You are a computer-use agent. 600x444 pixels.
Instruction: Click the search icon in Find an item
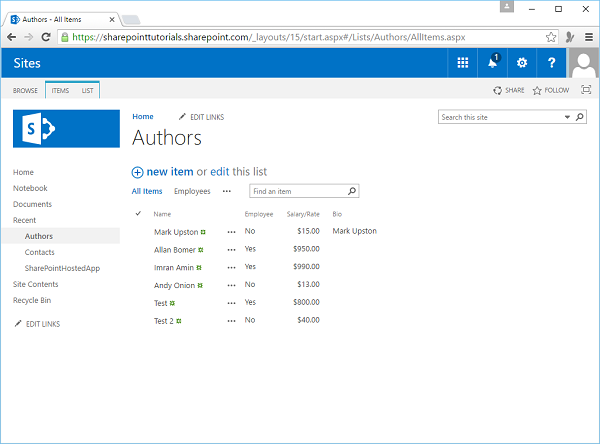352,191
